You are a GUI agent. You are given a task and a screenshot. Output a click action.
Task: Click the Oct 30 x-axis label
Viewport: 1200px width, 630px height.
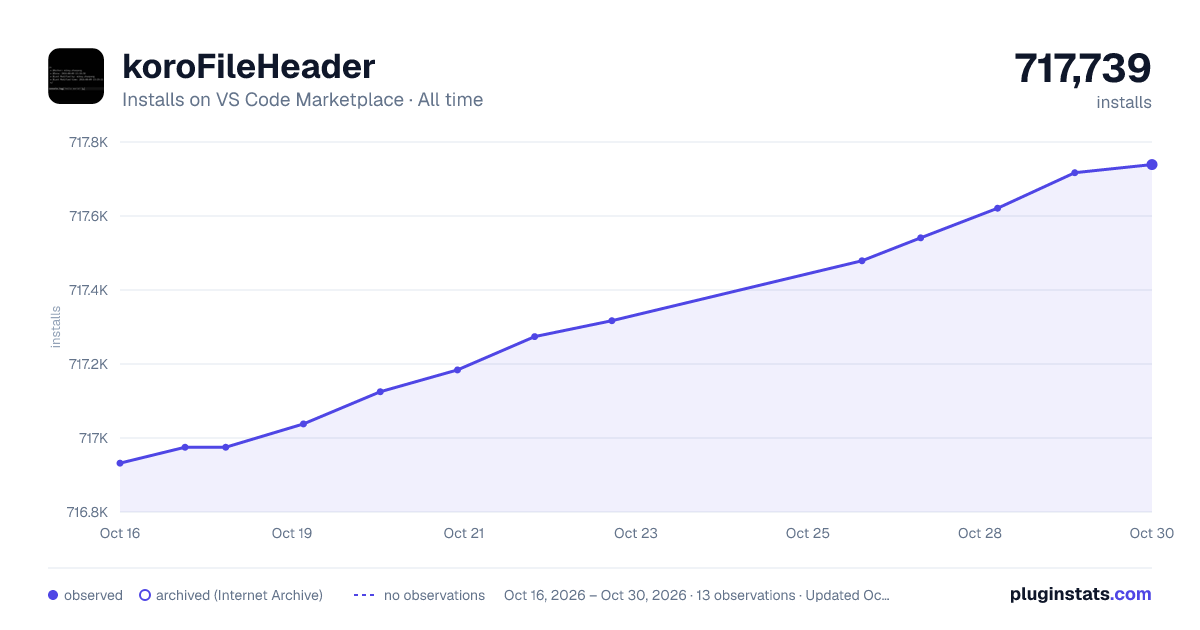[1150, 533]
